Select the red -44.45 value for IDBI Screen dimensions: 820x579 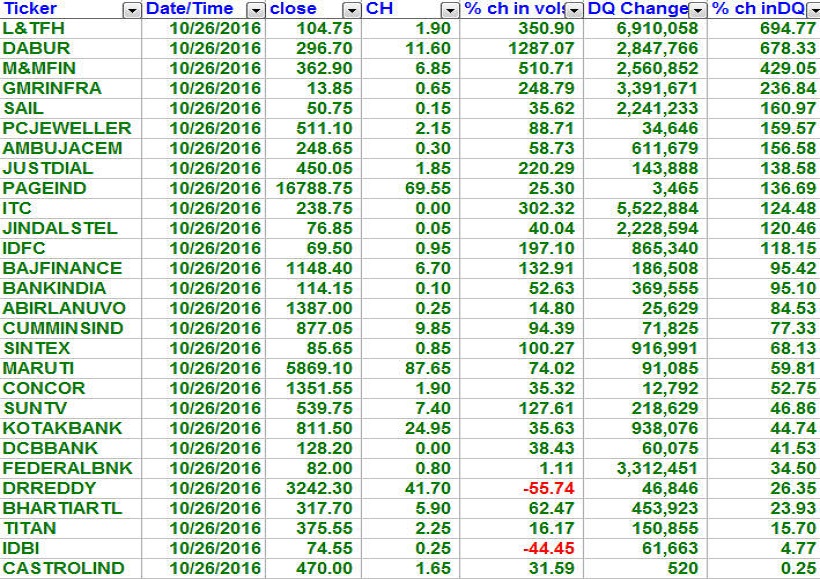click(547, 548)
